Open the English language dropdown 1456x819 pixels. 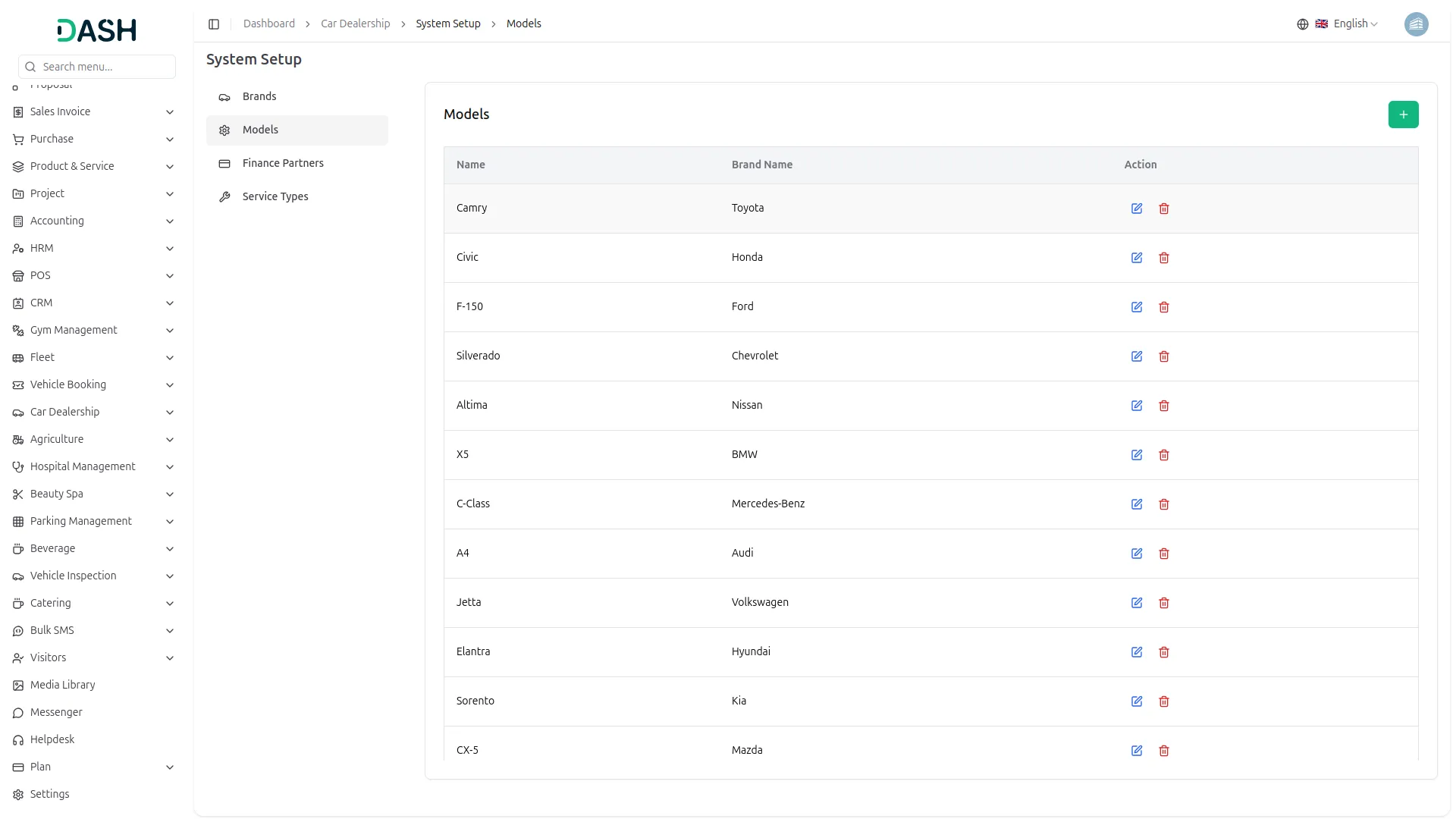(x=1347, y=24)
